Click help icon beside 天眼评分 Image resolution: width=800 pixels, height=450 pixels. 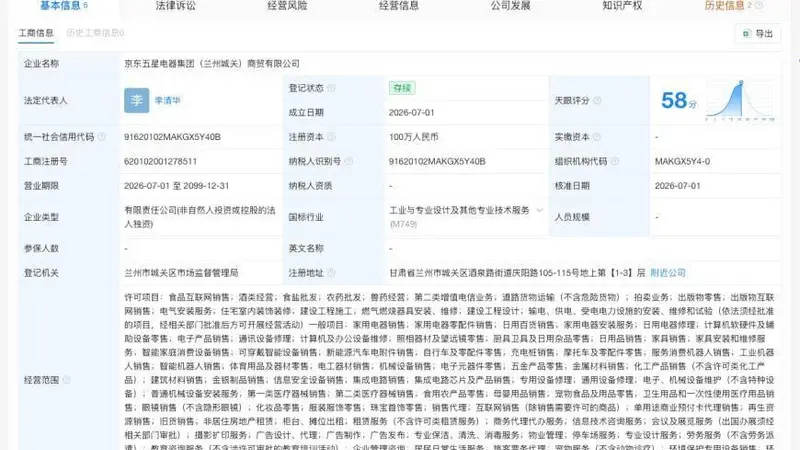[x=597, y=101]
